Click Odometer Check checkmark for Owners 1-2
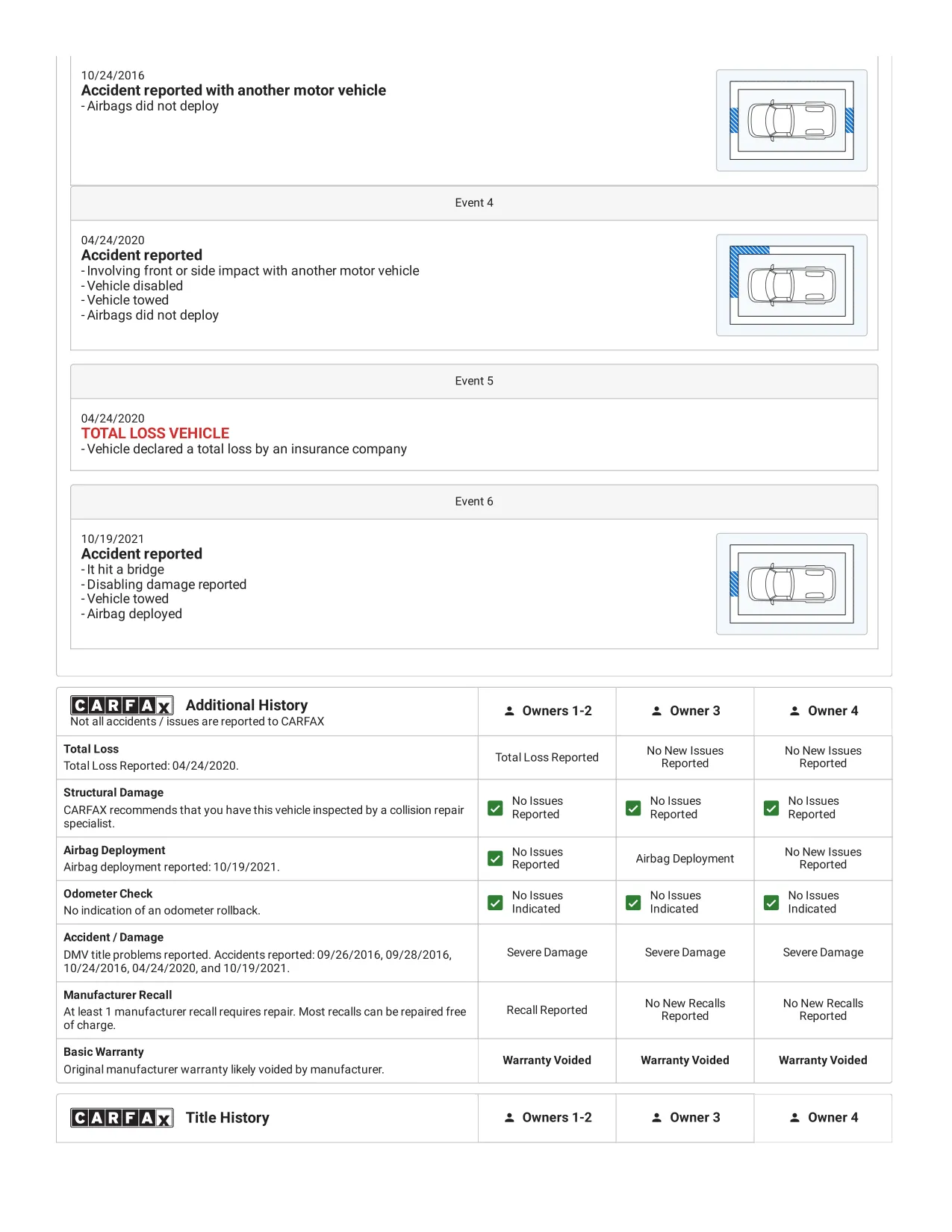Screen dimensions: 952x1232 pyautogui.click(x=495, y=903)
